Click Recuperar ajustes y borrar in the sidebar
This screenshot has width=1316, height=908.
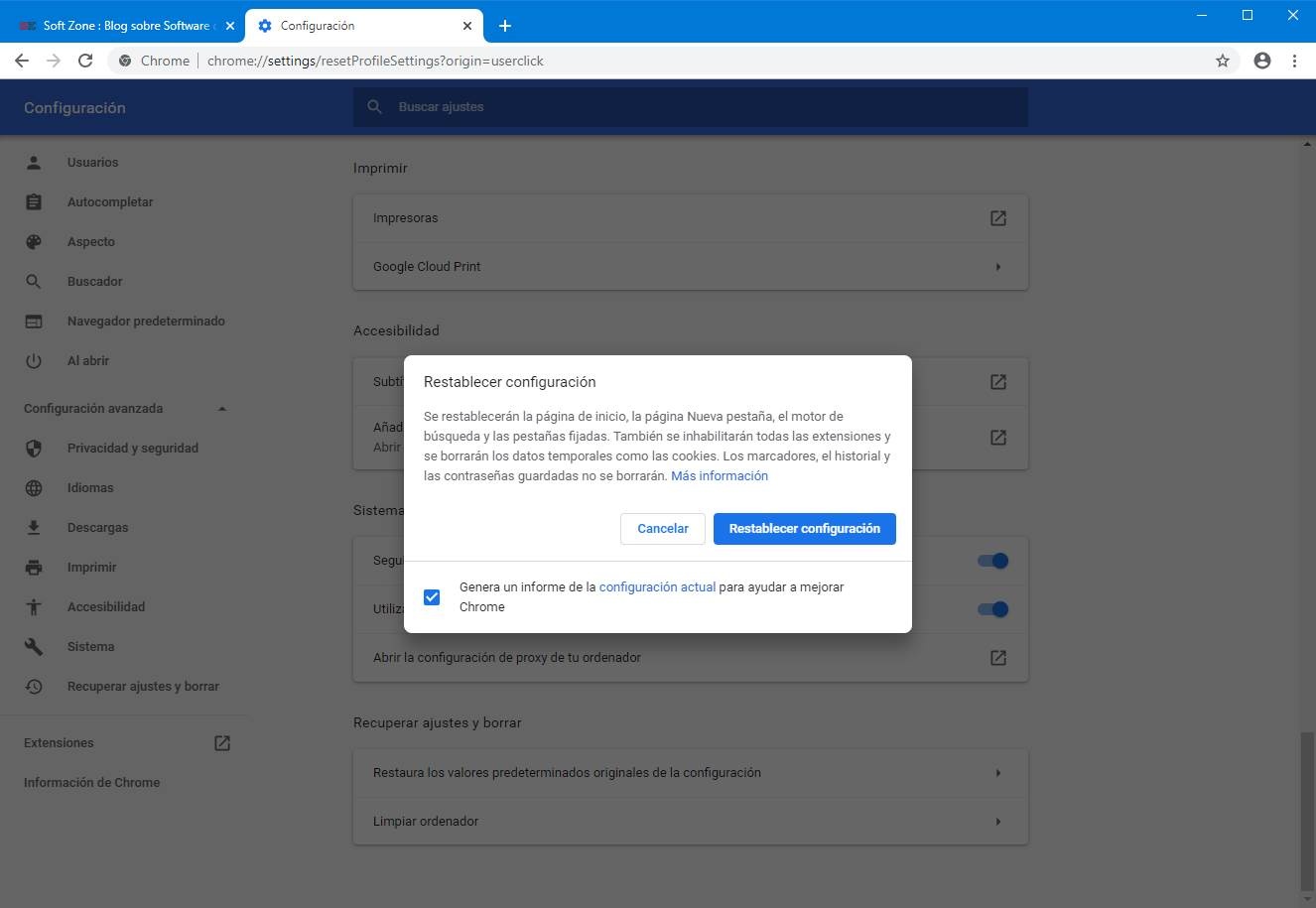point(143,686)
